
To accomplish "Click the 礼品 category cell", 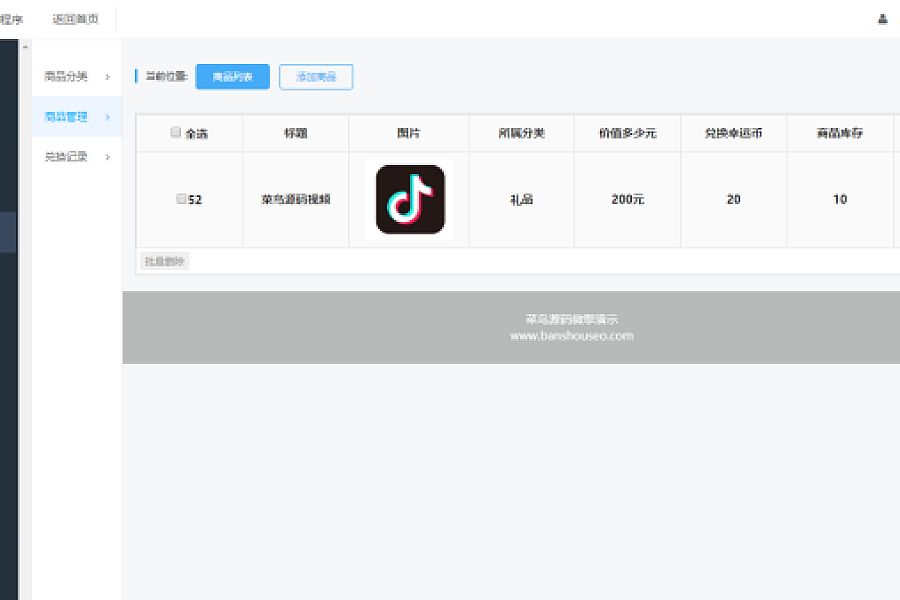I will tap(521, 199).
